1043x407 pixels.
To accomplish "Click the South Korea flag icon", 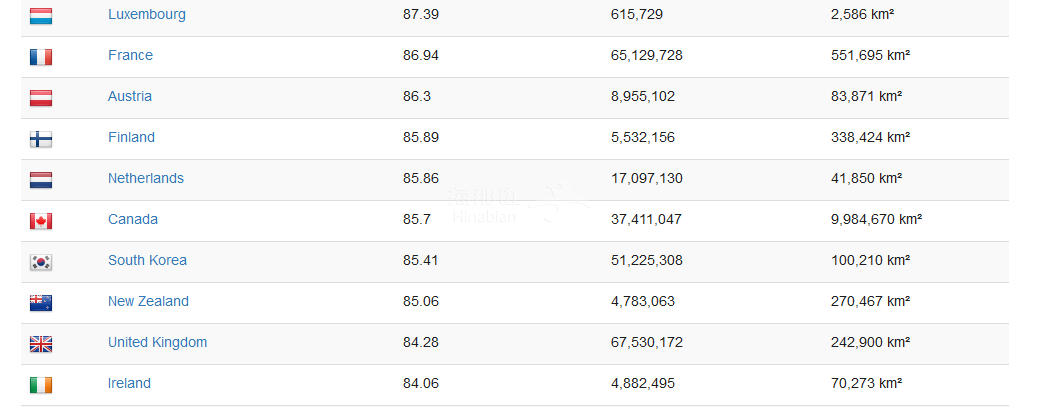I will (x=41, y=262).
